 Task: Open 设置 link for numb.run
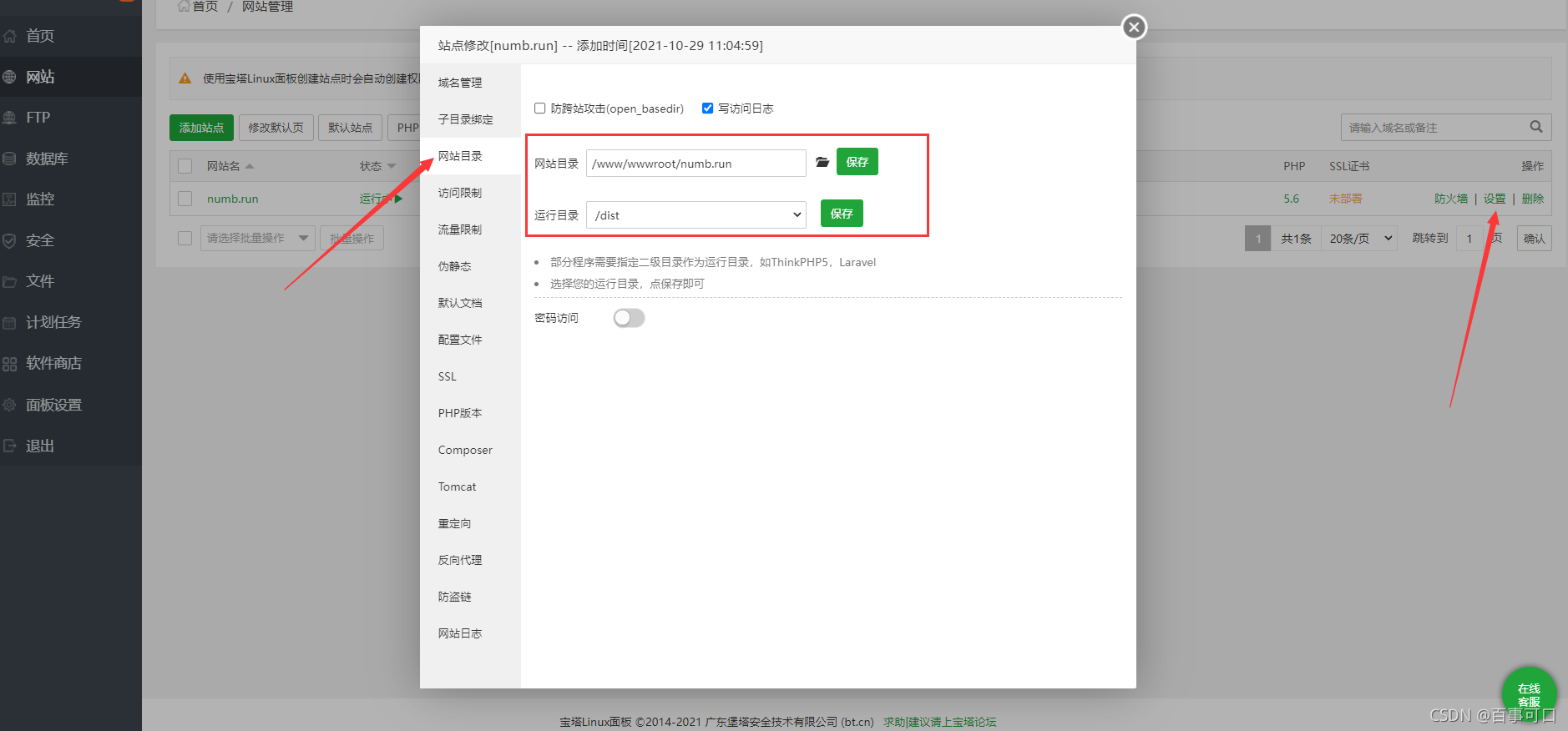[x=1495, y=199]
